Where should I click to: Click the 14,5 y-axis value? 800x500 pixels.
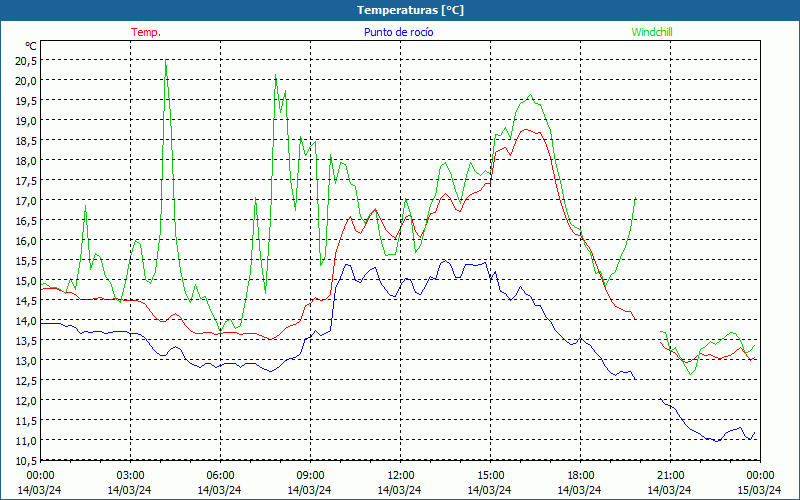(x=27, y=301)
